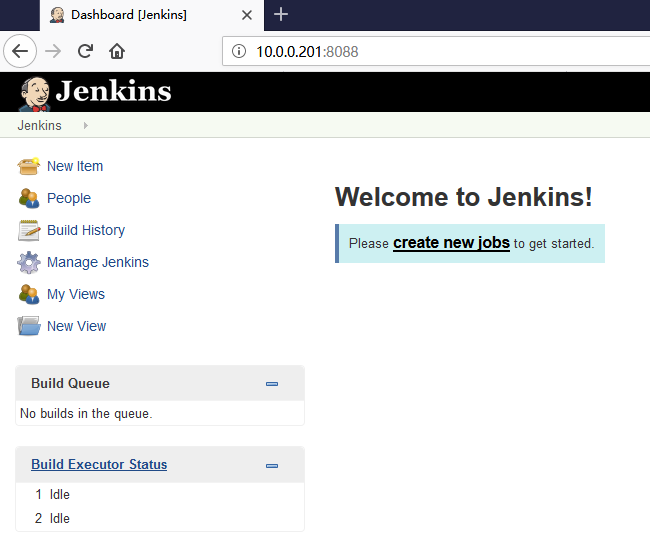This screenshot has height=537, width=650.
Task: Open the People link
Action: [x=69, y=198]
